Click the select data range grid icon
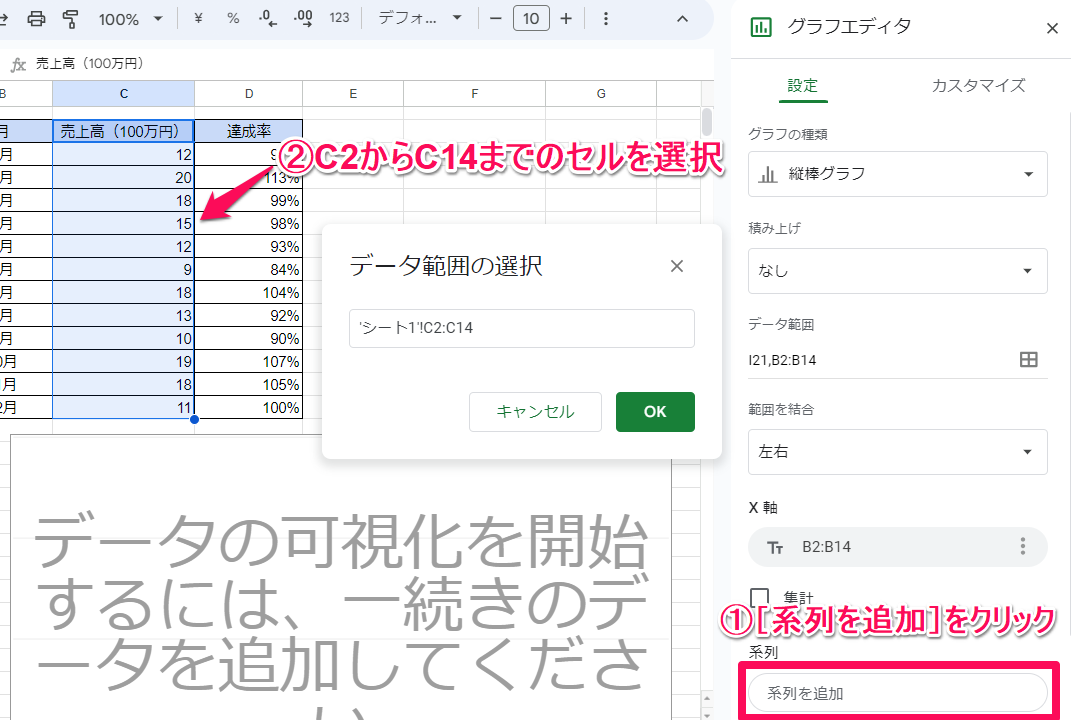 [1028, 359]
